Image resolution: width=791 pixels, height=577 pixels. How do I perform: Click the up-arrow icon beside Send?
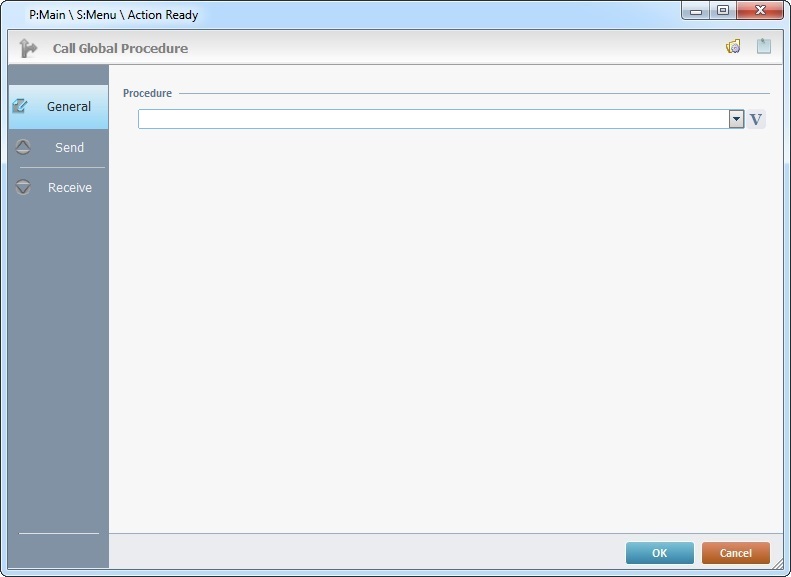[24, 147]
